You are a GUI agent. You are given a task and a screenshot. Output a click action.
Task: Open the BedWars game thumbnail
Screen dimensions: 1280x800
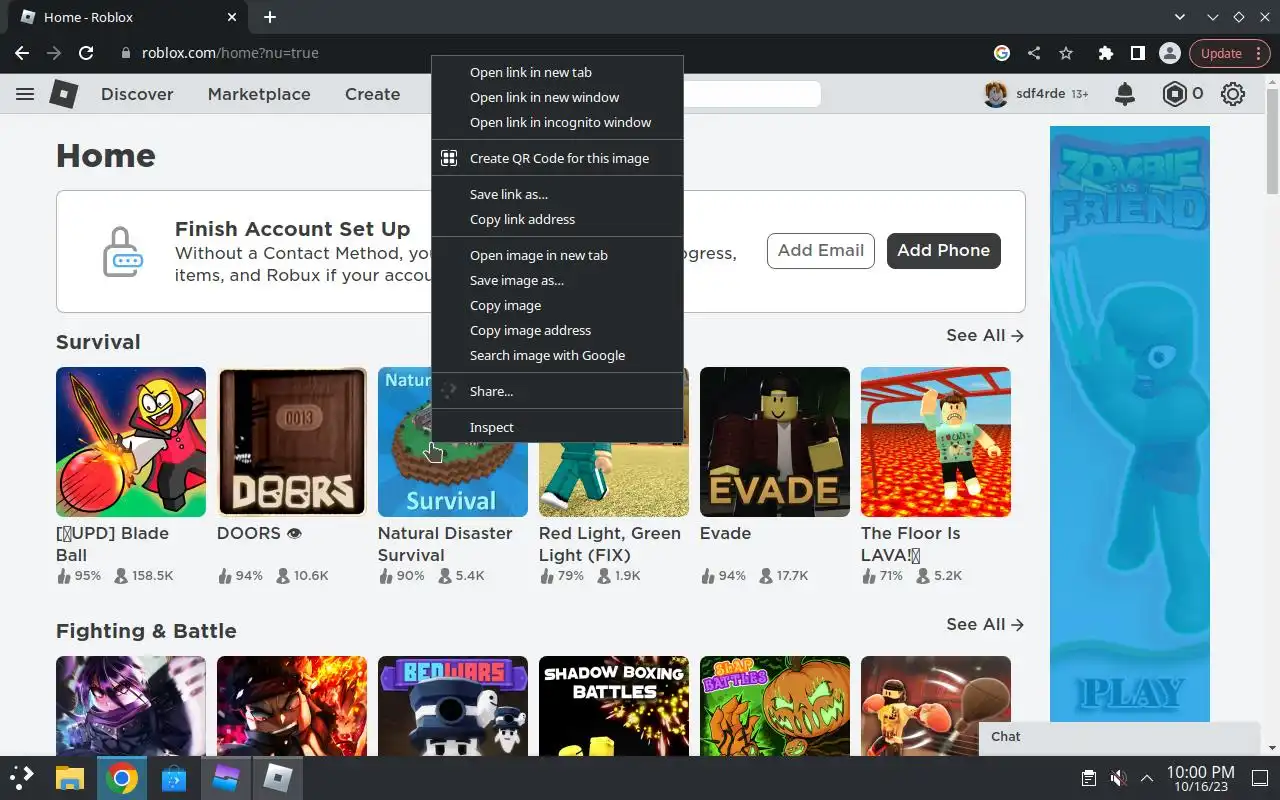(453, 705)
